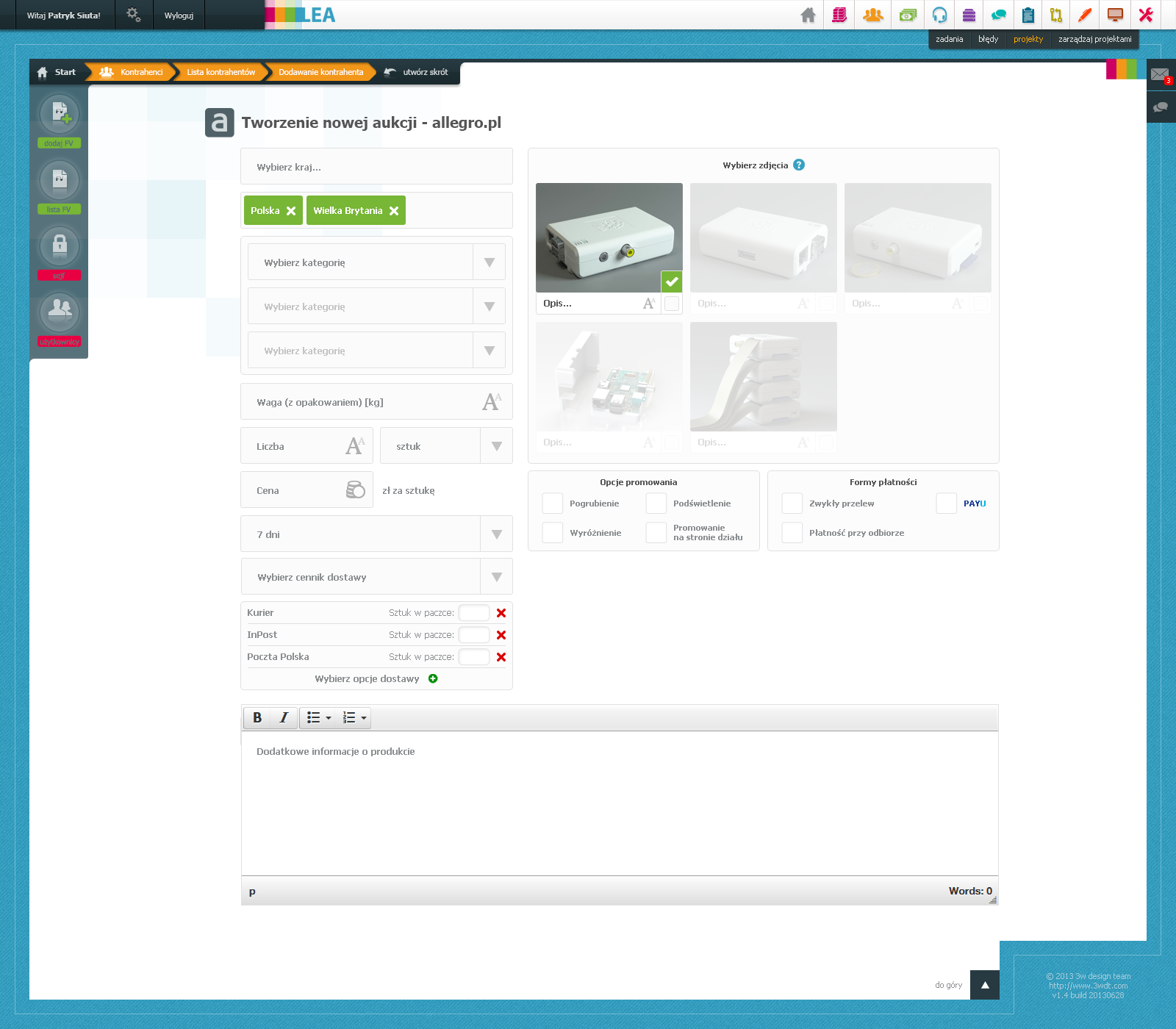The height and width of the screenshot is (1029, 1176).
Task: Click the dodaj FV sidebar icon
Action: point(60,114)
